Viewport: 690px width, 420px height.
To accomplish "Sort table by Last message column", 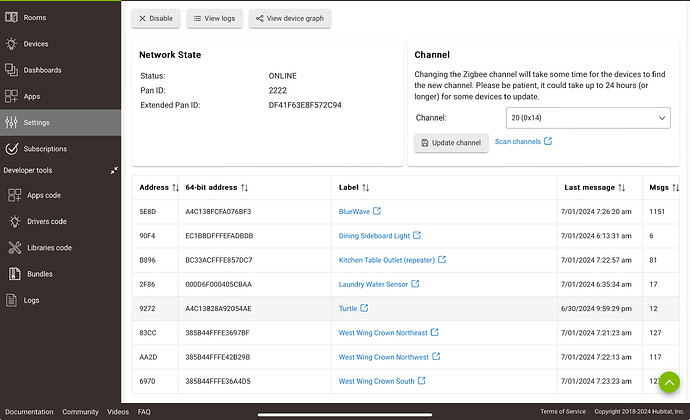I will (621, 188).
